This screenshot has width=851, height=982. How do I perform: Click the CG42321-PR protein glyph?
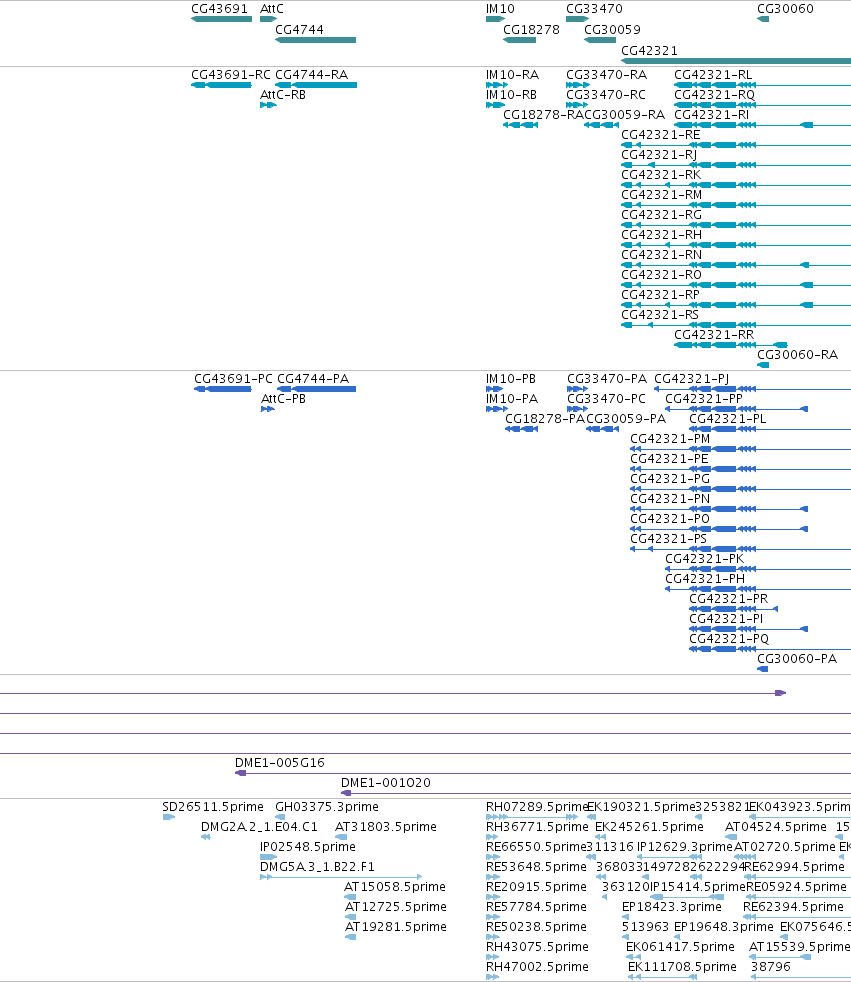point(733,609)
